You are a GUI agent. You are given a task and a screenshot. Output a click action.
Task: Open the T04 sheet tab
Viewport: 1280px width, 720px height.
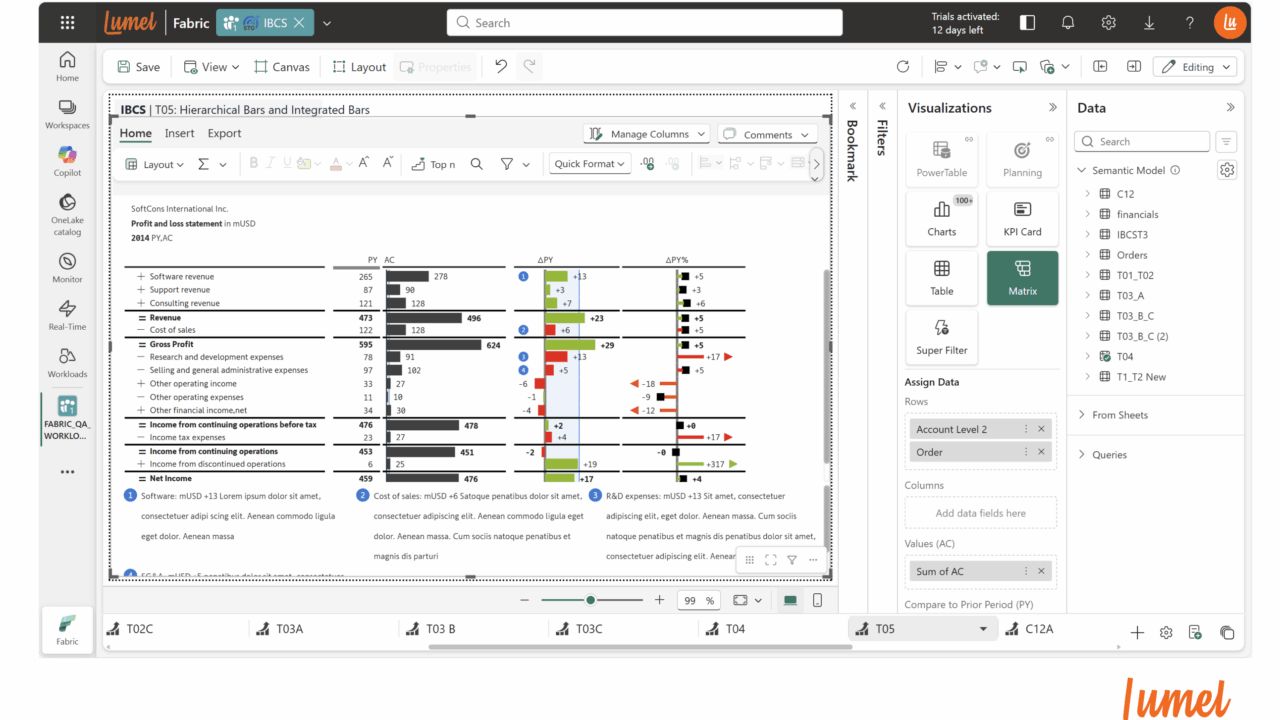735,629
